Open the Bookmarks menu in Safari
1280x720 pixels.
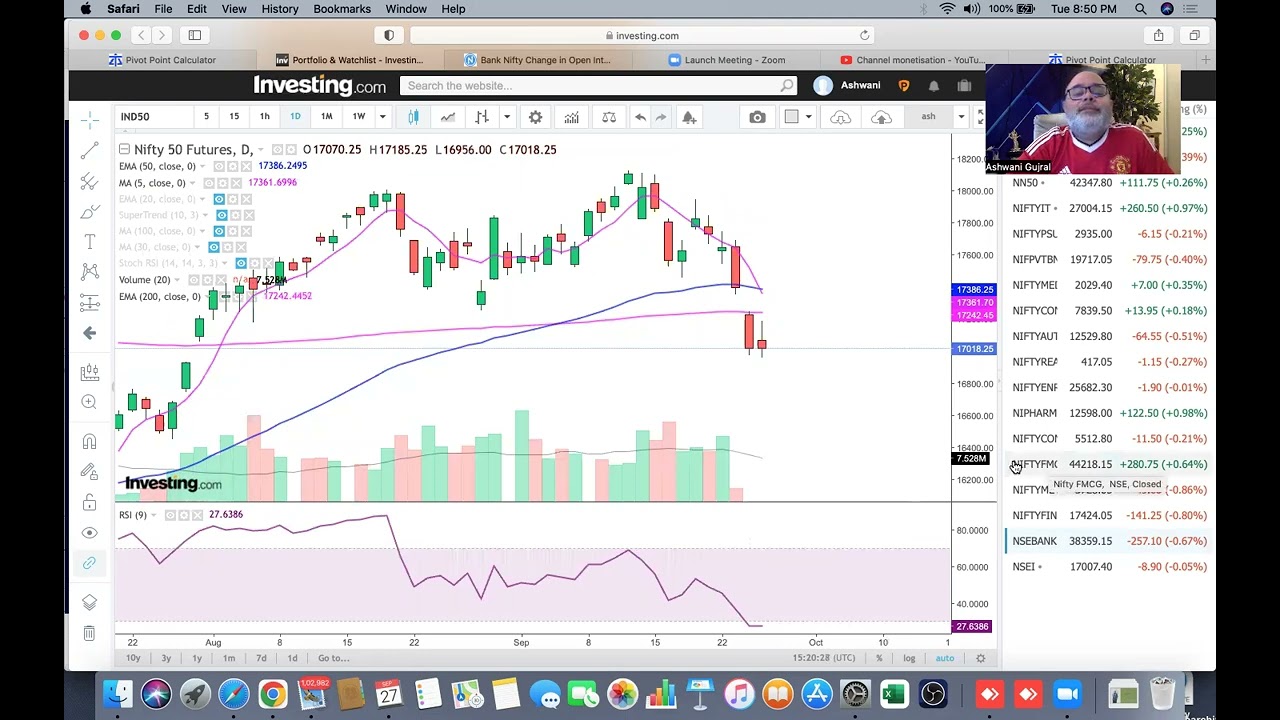pos(342,9)
